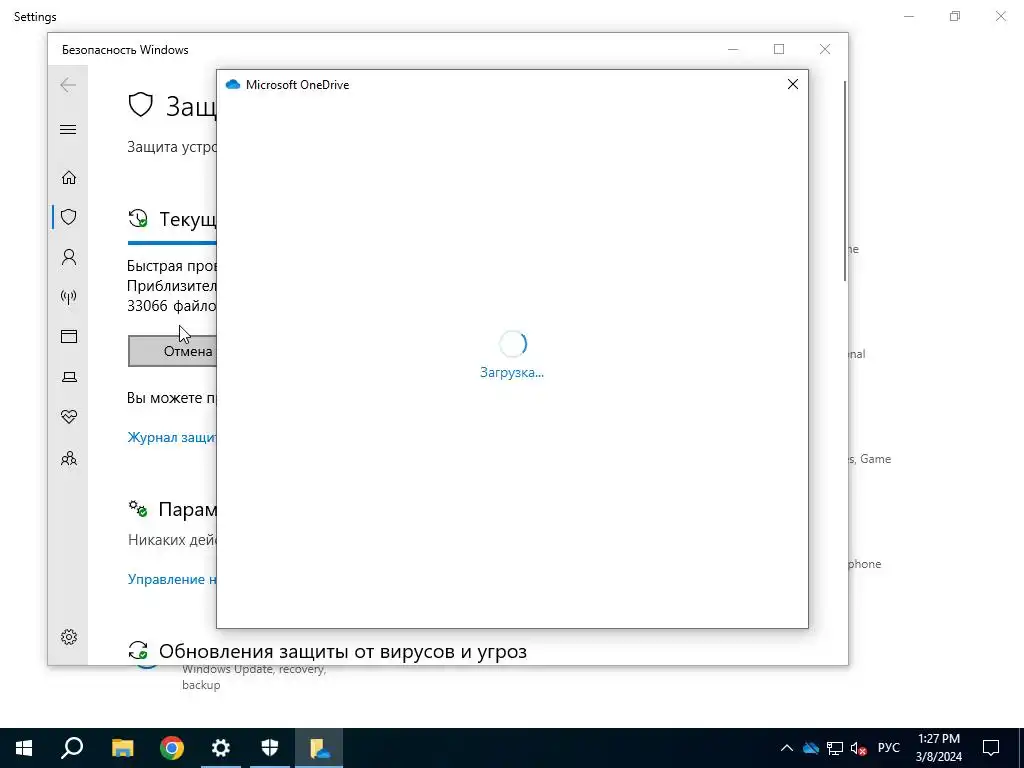Screen dimensions: 1024x768
Task: Click the Windows Security scrollbar
Action: point(845,181)
